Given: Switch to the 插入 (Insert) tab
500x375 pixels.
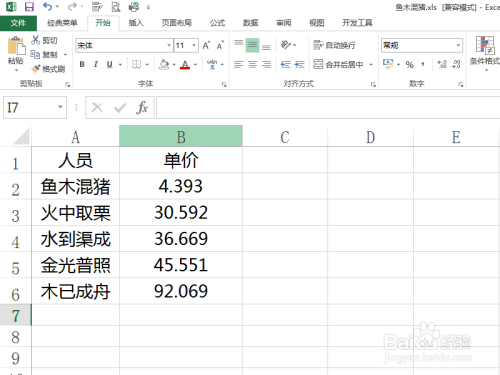Looking at the screenshot, I should point(136,23).
